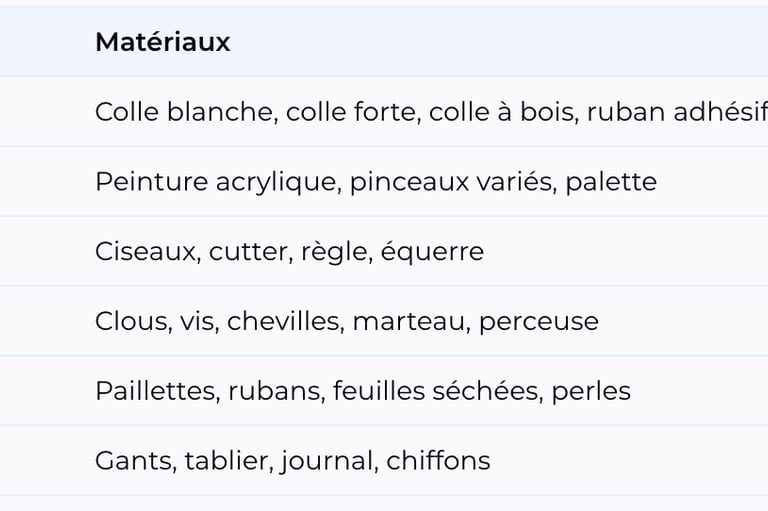Click the word 'perceuse' in the table
Screen dimensions: 768x511
pos(539,323)
